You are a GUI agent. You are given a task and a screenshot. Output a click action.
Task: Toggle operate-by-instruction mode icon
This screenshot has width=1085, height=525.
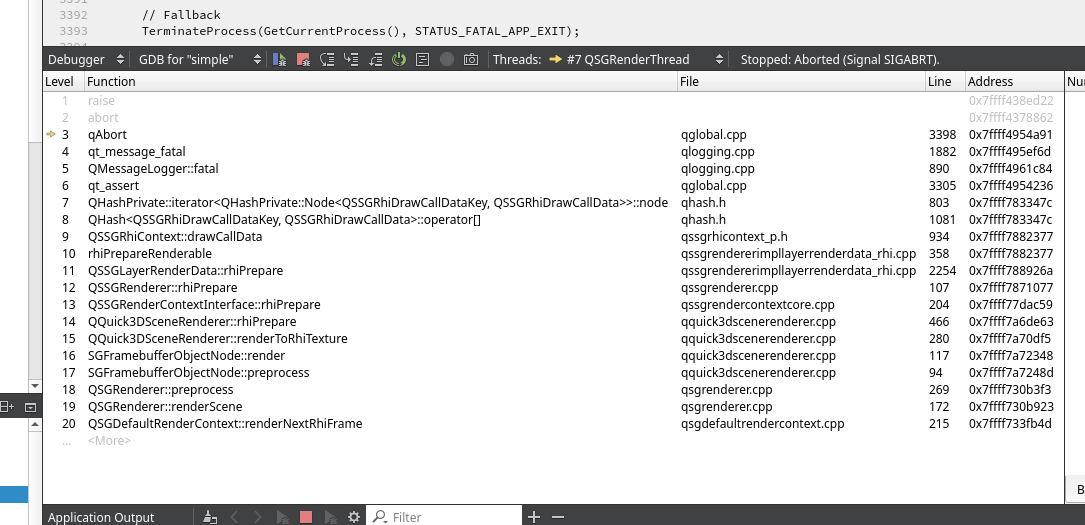coord(422,60)
